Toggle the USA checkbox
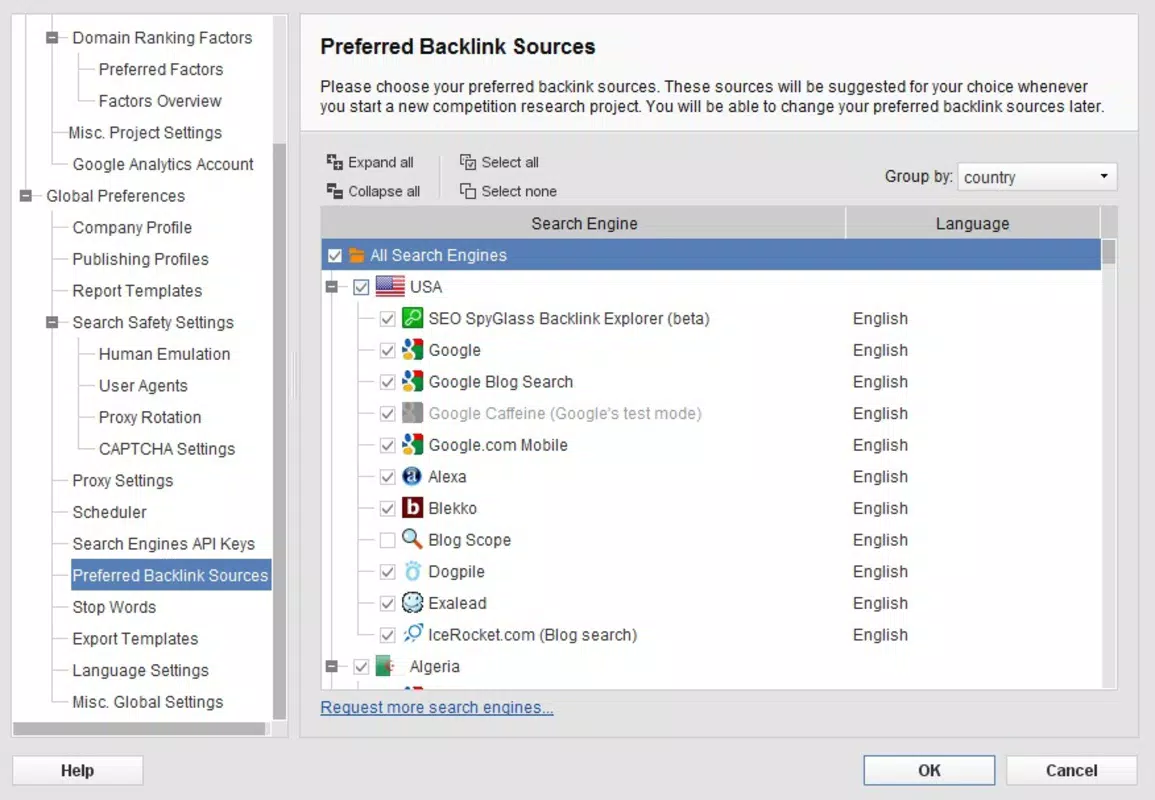This screenshot has height=800, width=1155. pyautogui.click(x=361, y=287)
